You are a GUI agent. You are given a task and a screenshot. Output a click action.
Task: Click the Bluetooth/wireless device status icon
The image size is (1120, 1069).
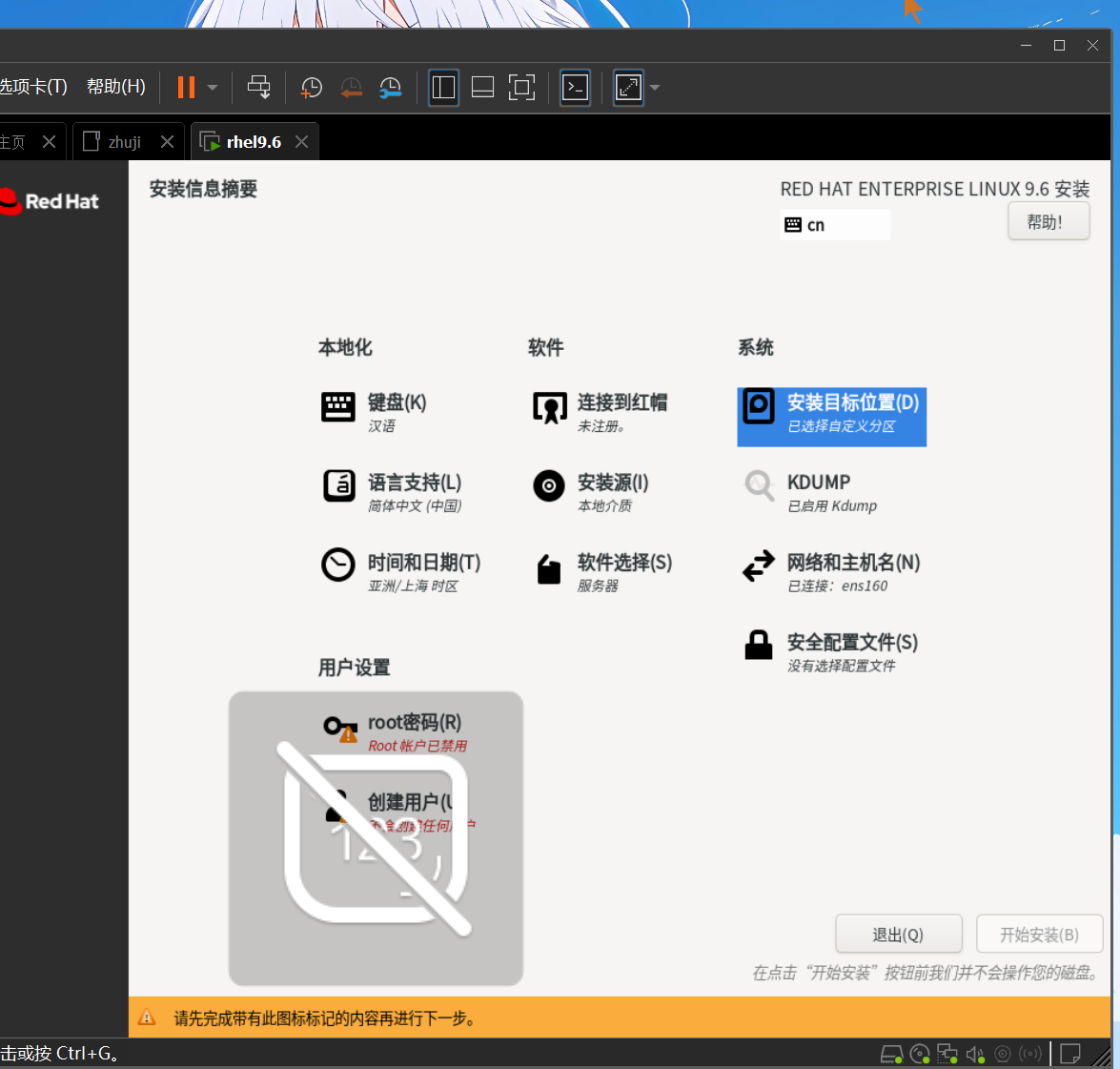(1030, 1054)
